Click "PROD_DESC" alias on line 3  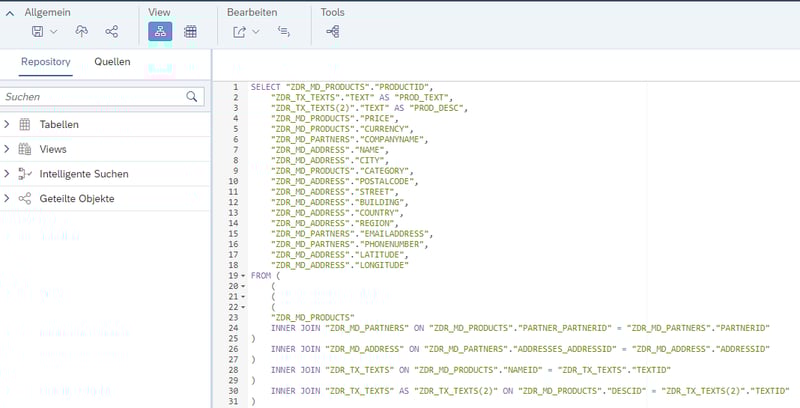pyautogui.click(x=436, y=108)
